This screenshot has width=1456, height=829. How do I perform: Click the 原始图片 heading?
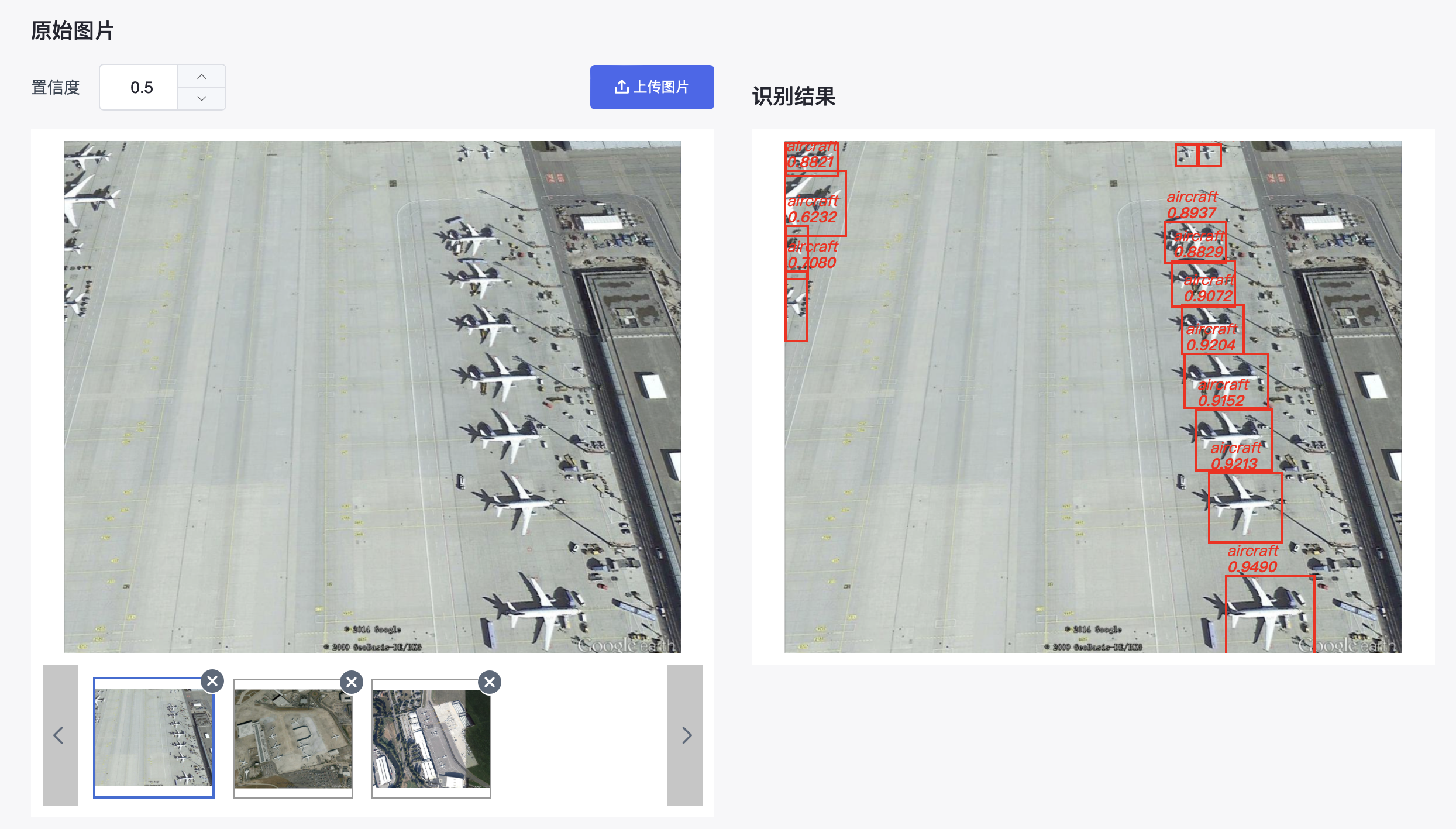click(73, 30)
